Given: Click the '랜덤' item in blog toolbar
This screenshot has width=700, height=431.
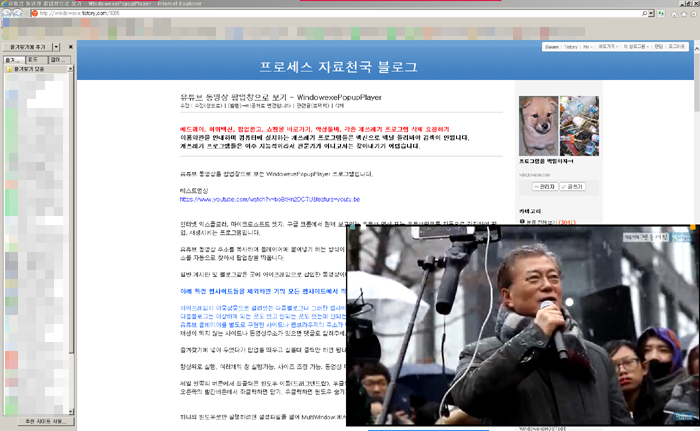Looking at the screenshot, I should tap(658, 47).
